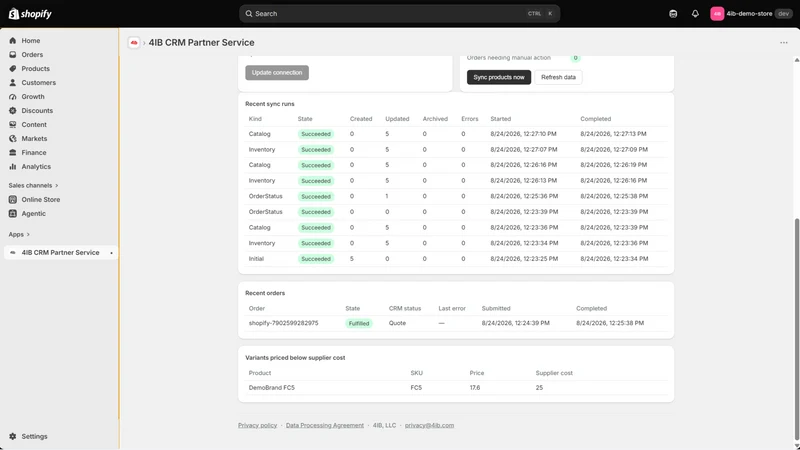Click the Initial sync run row
Viewport: 800px width, 450px height.
pyautogui.click(x=456, y=259)
